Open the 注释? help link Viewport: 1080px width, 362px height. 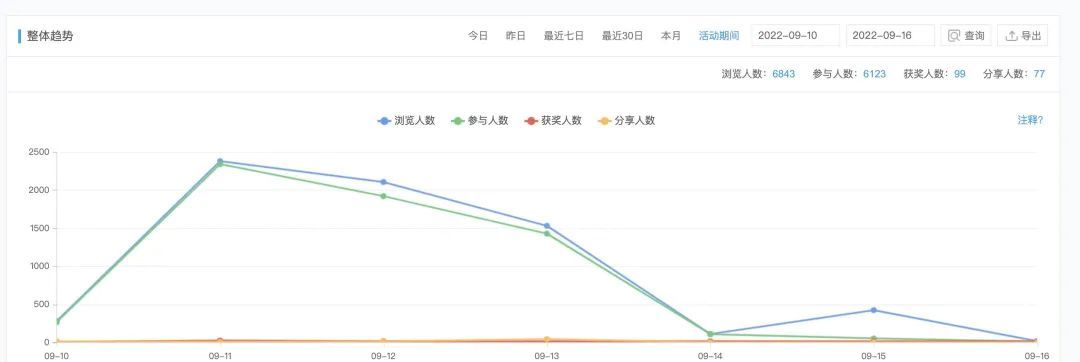pyautogui.click(x=1030, y=120)
